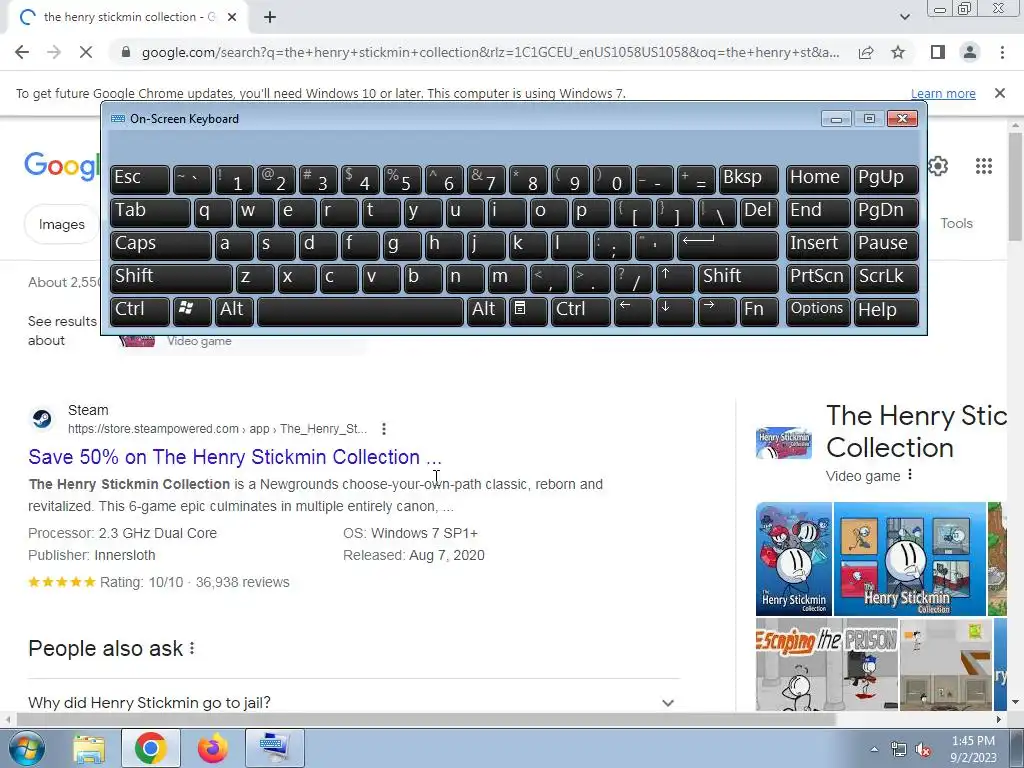Open Windows Start button
1024x768 pixels.
pyautogui.click(x=26, y=748)
